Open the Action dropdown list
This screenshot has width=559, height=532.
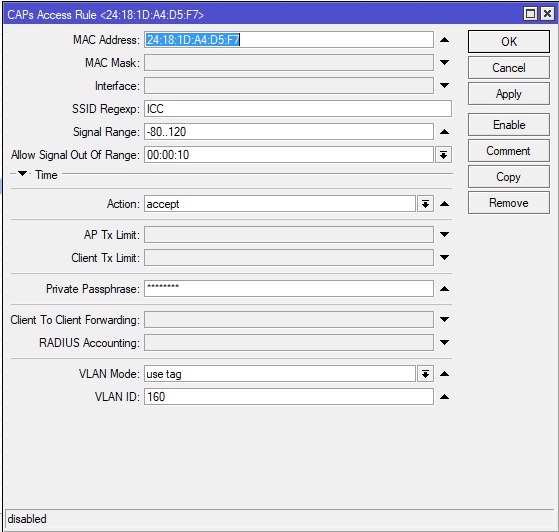(425, 204)
